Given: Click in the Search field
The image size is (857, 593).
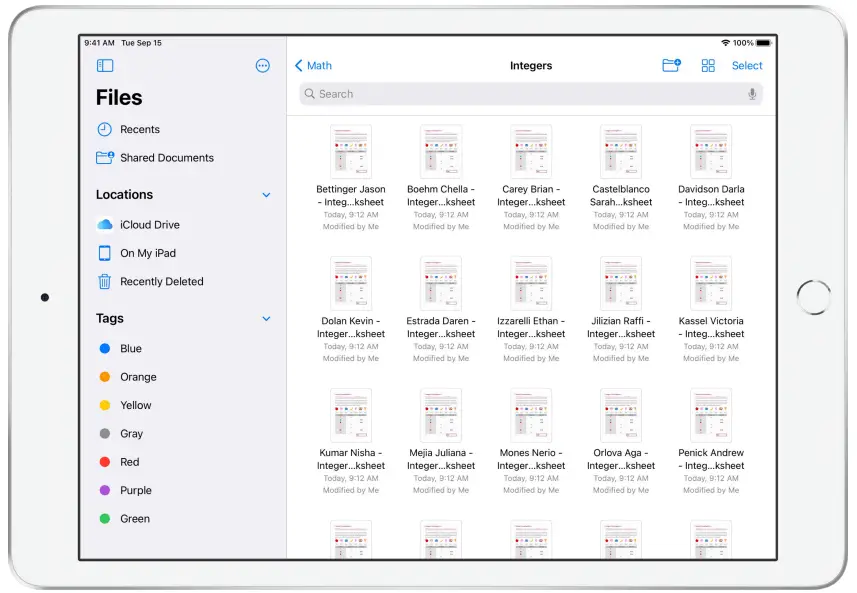Looking at the screenshot, I should 531,94.
